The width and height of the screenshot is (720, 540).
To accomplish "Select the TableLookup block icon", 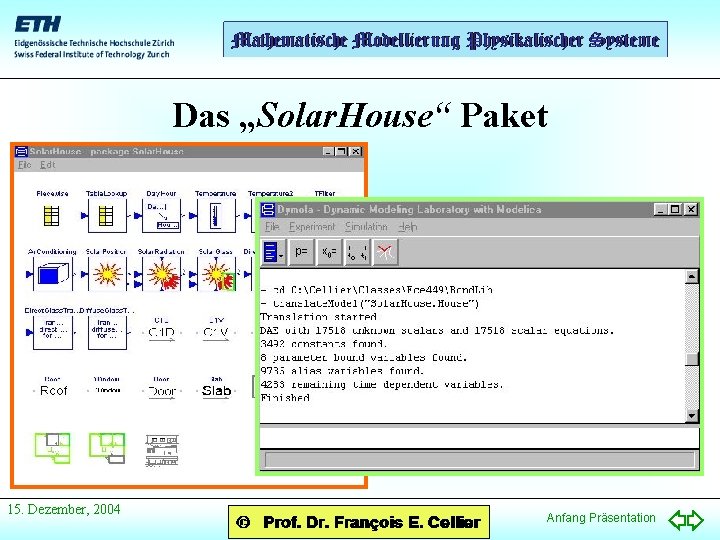I will (106, 216).
